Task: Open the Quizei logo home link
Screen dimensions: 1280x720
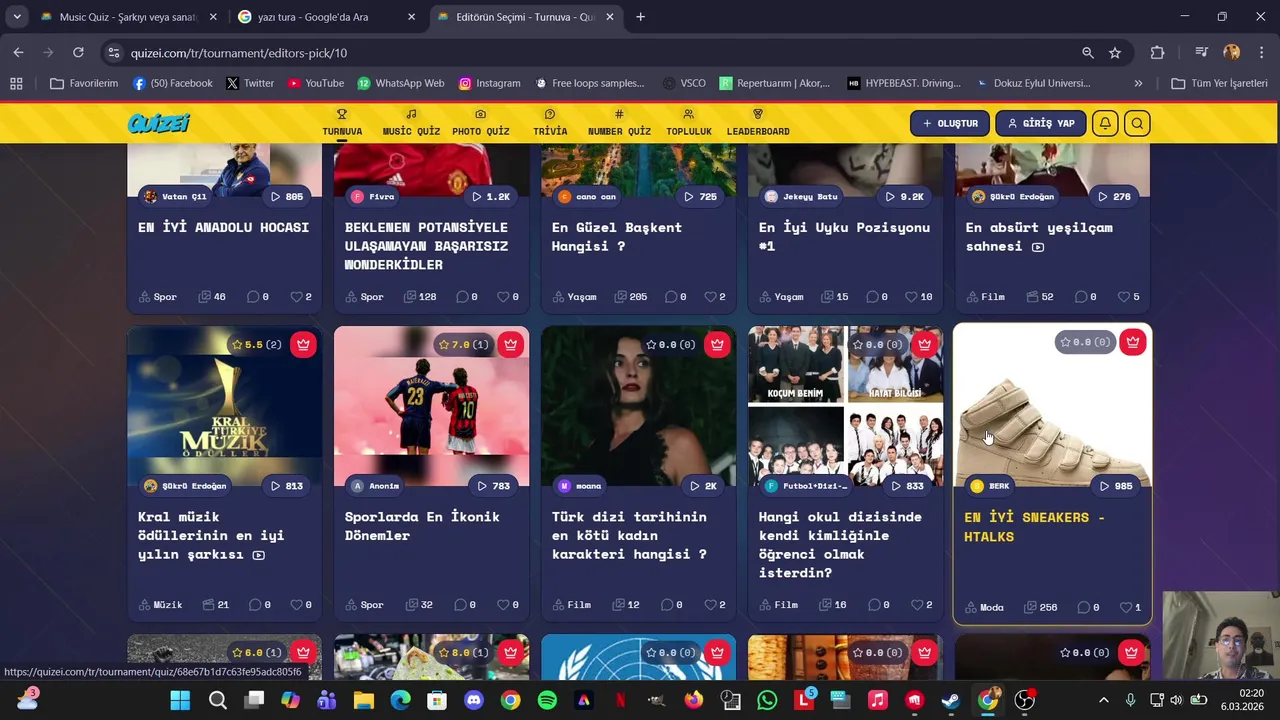Action: (x=158, y=123)
